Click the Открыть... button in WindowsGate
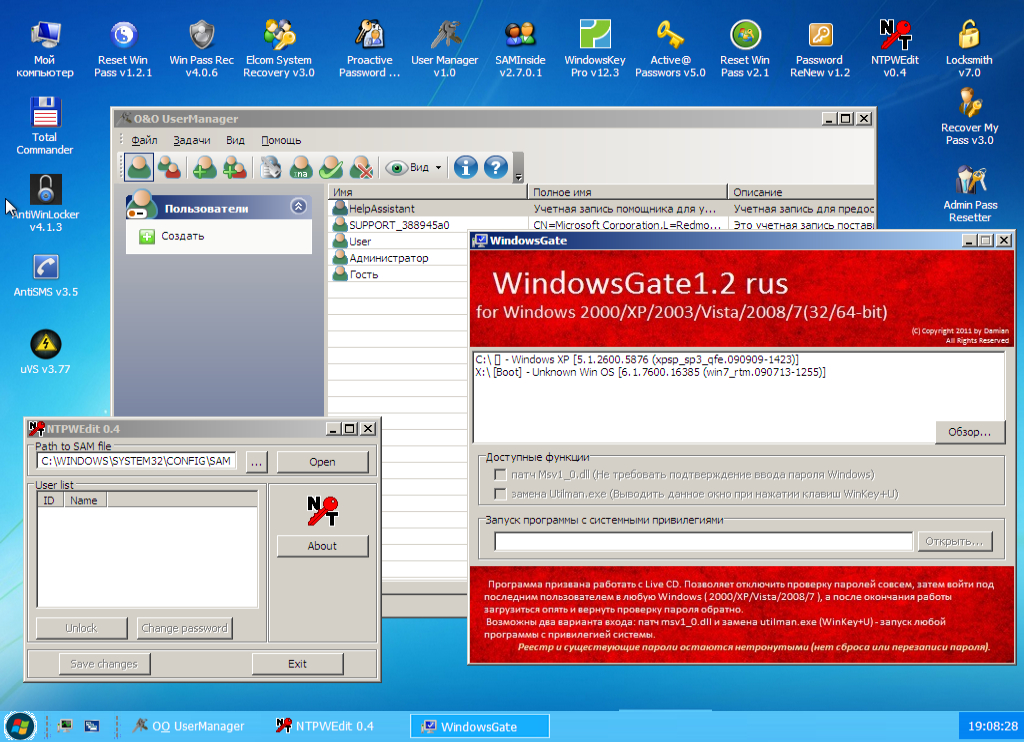Image resolution: width=1024 pixels, height=742 pixels. [x=955, y=541]
